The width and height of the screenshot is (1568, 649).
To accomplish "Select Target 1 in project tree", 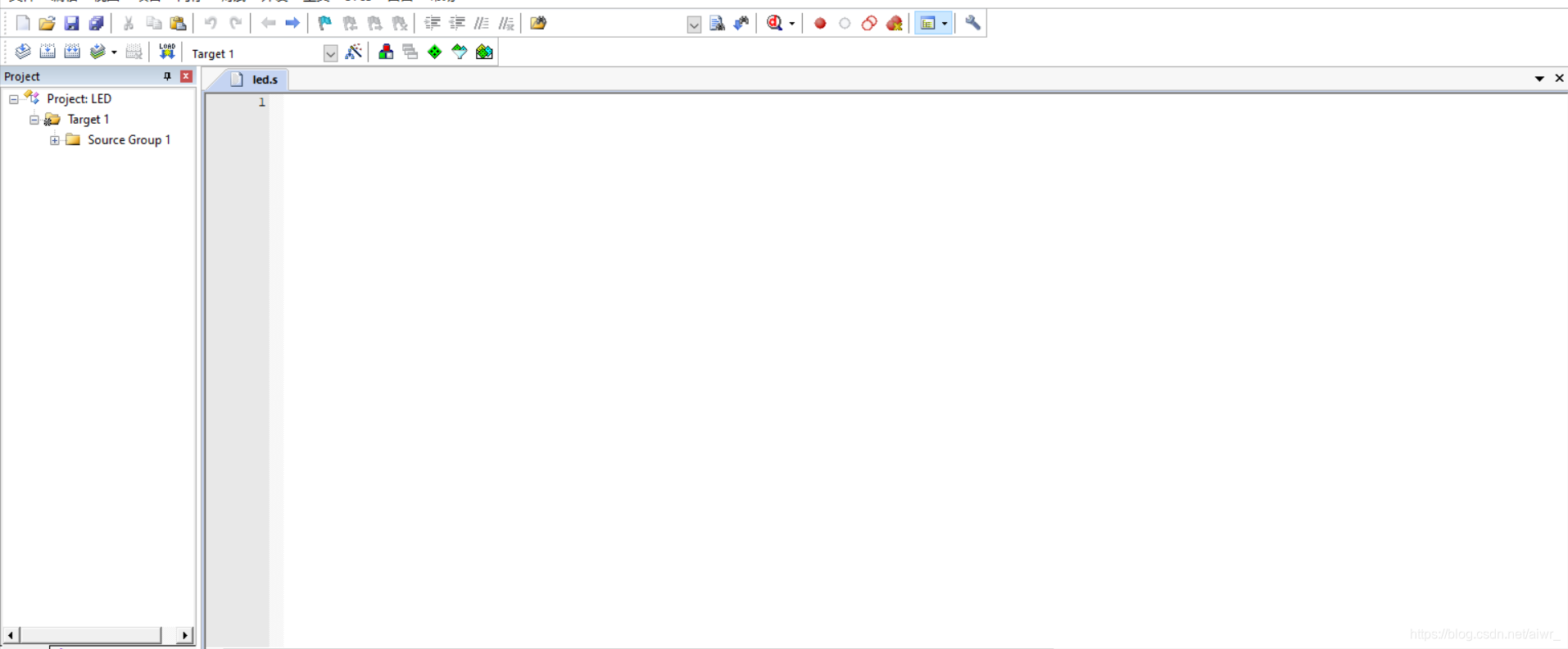I will (x=88, y=119).
